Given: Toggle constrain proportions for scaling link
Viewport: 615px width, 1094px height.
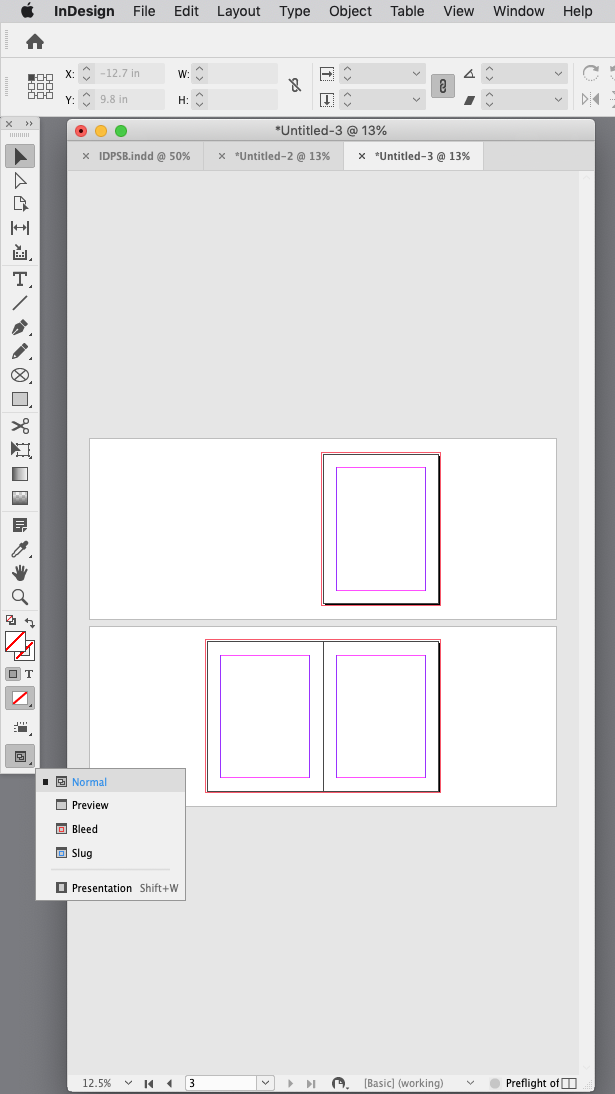Looking at the screenshot, I should coord(443,87).
